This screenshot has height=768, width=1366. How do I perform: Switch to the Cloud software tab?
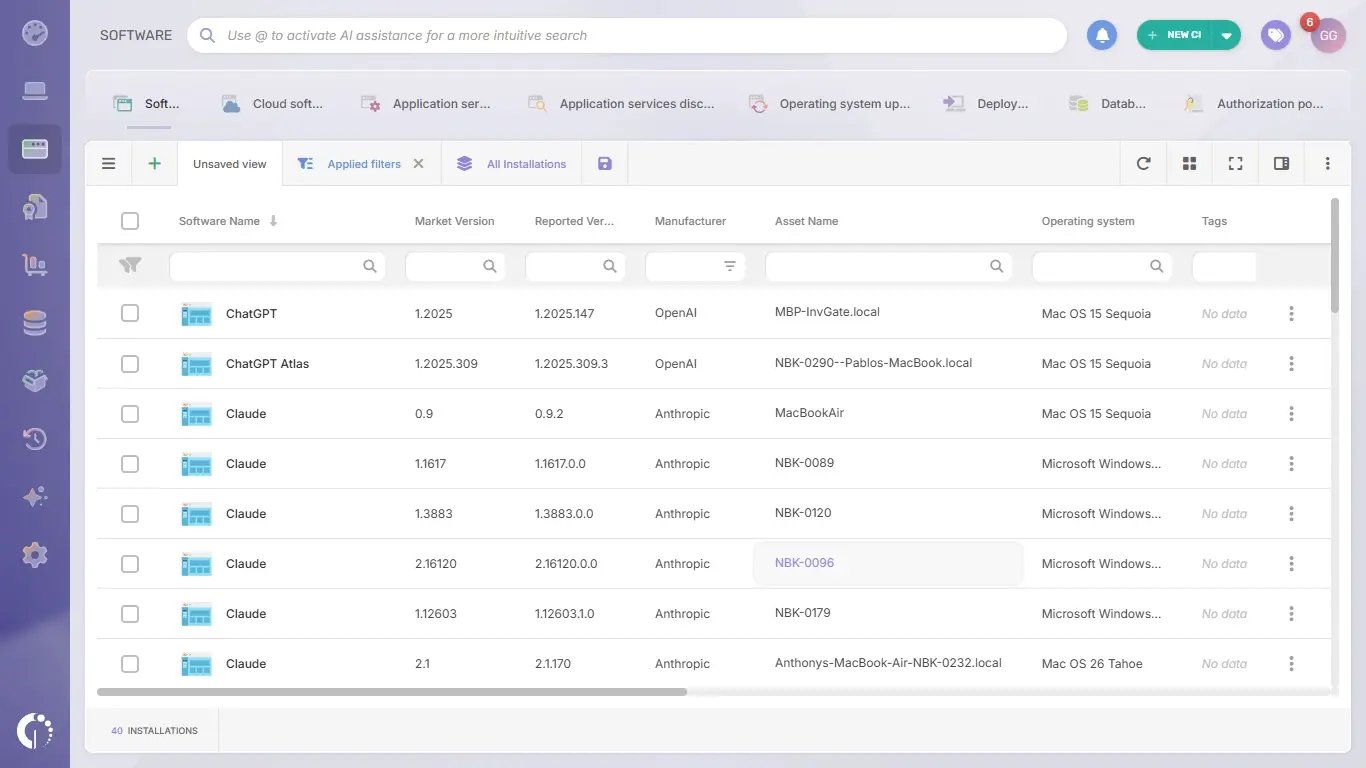pyautogui.click(x=272, y=104)
